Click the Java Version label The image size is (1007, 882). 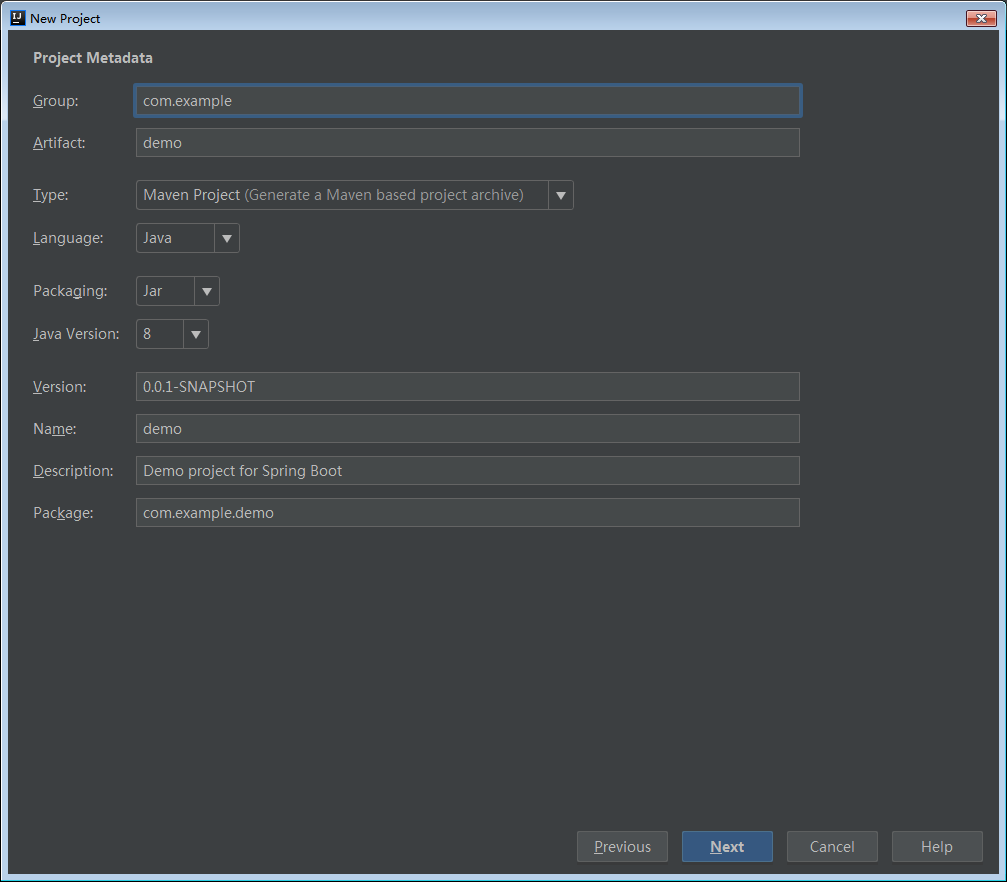76,334
